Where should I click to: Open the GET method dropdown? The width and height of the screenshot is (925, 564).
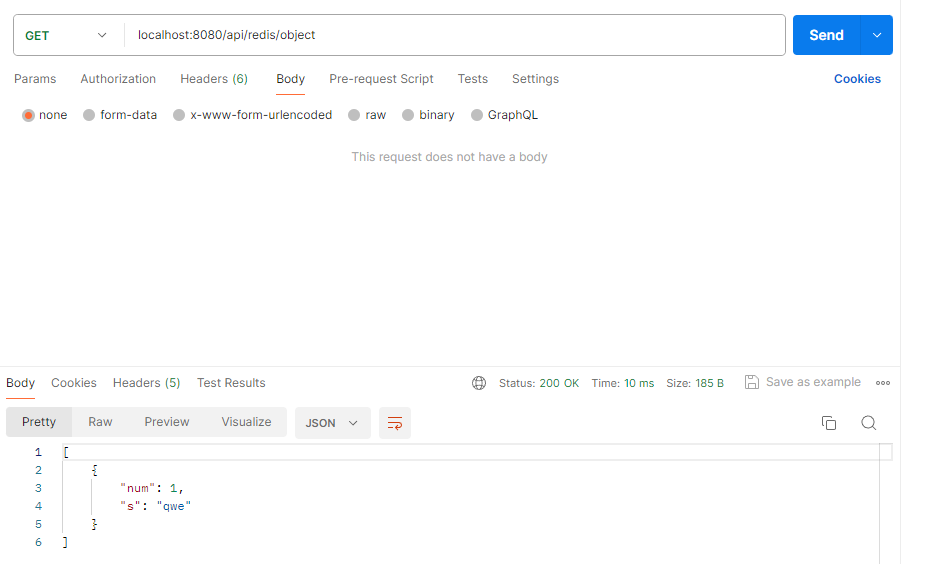(x=65, y=35)
